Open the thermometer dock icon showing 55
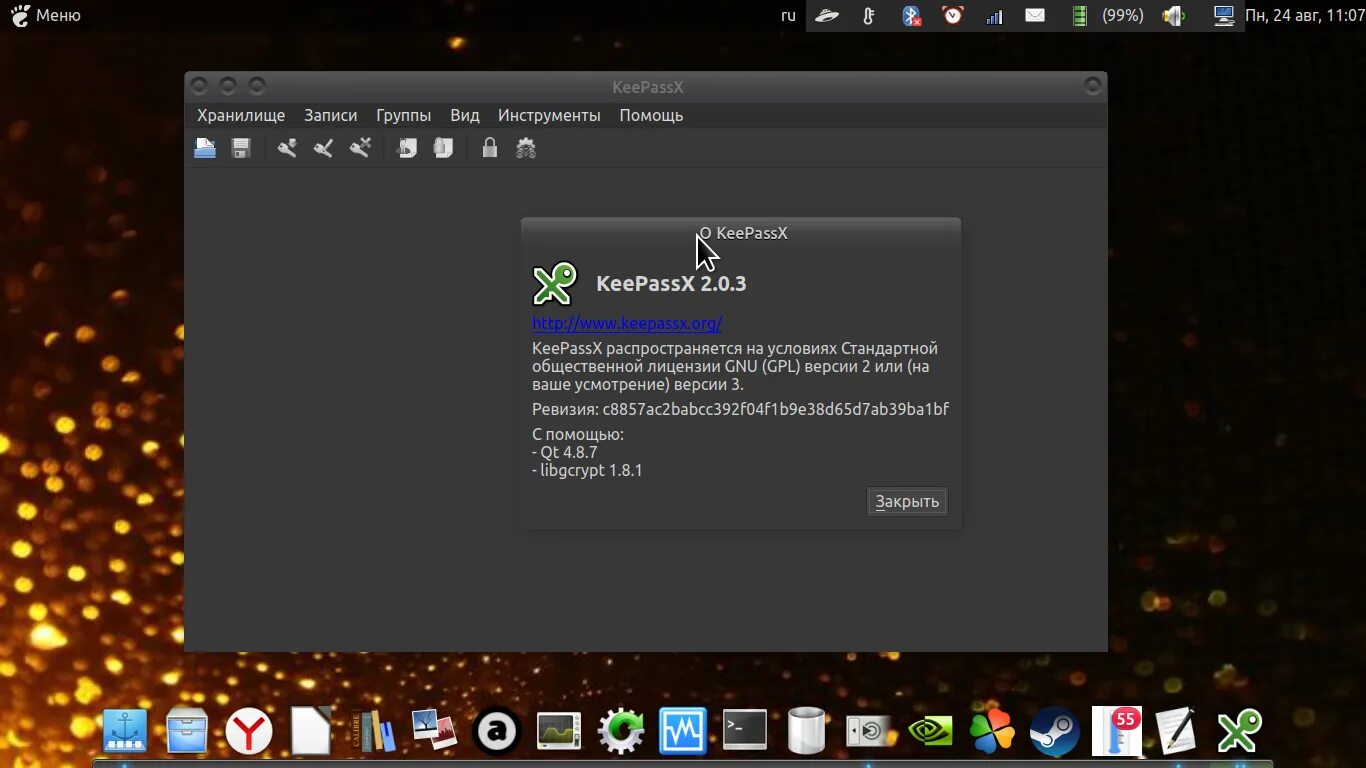The height and width of the screenshot is (768, 1366). 1116,731
